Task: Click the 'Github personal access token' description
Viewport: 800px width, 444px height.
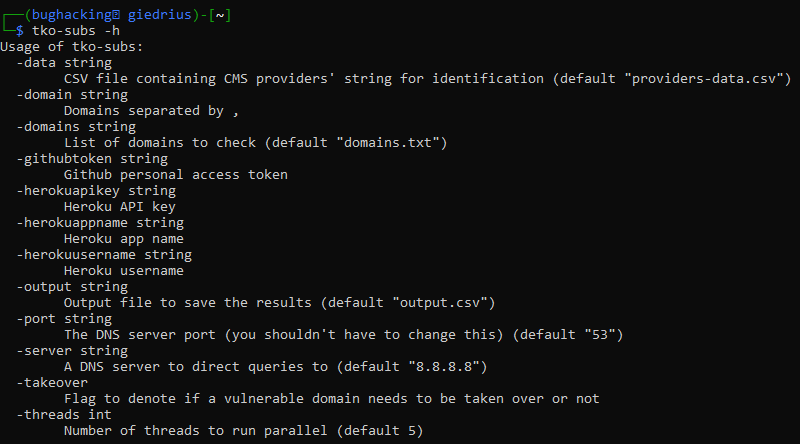Action: 176,175
